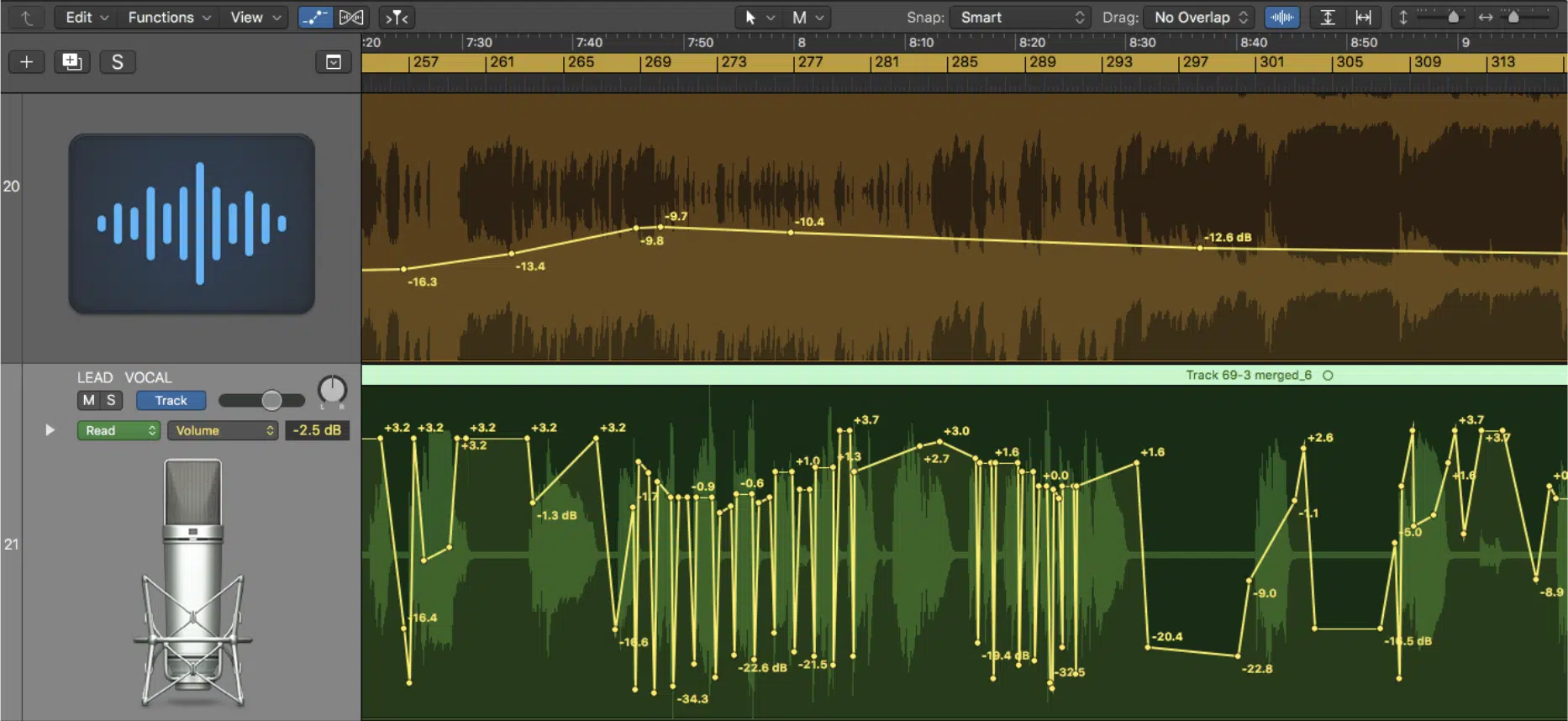Open the Volume automation parameter dropdown
Image resolution: width=1568 pixels, height=721 pixels.
pyautogui.click(x=223, y=430)
